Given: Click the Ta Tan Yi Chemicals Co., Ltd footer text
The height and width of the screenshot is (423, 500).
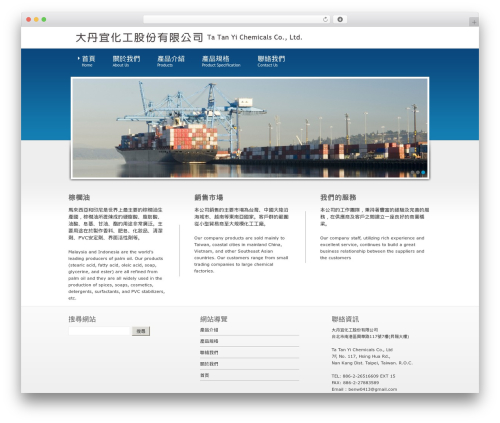Looking at the screenshot, I should 362,350.
